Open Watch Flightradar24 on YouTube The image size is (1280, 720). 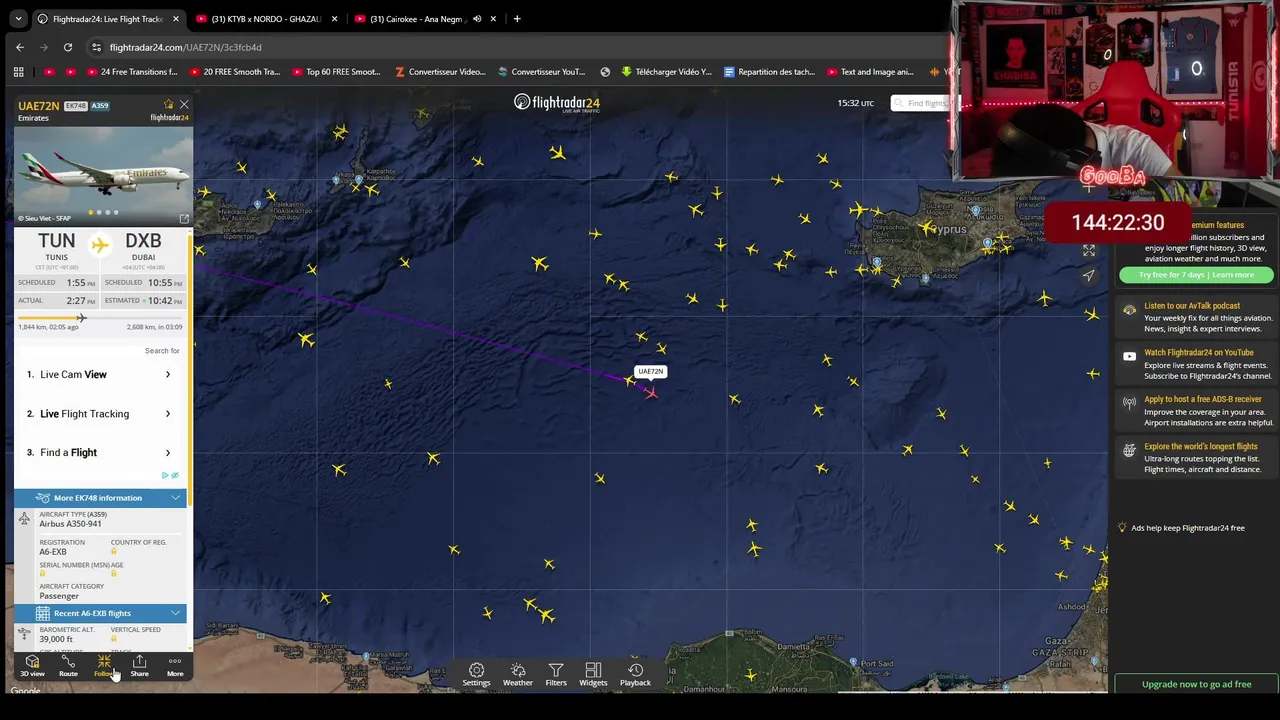1198,364
